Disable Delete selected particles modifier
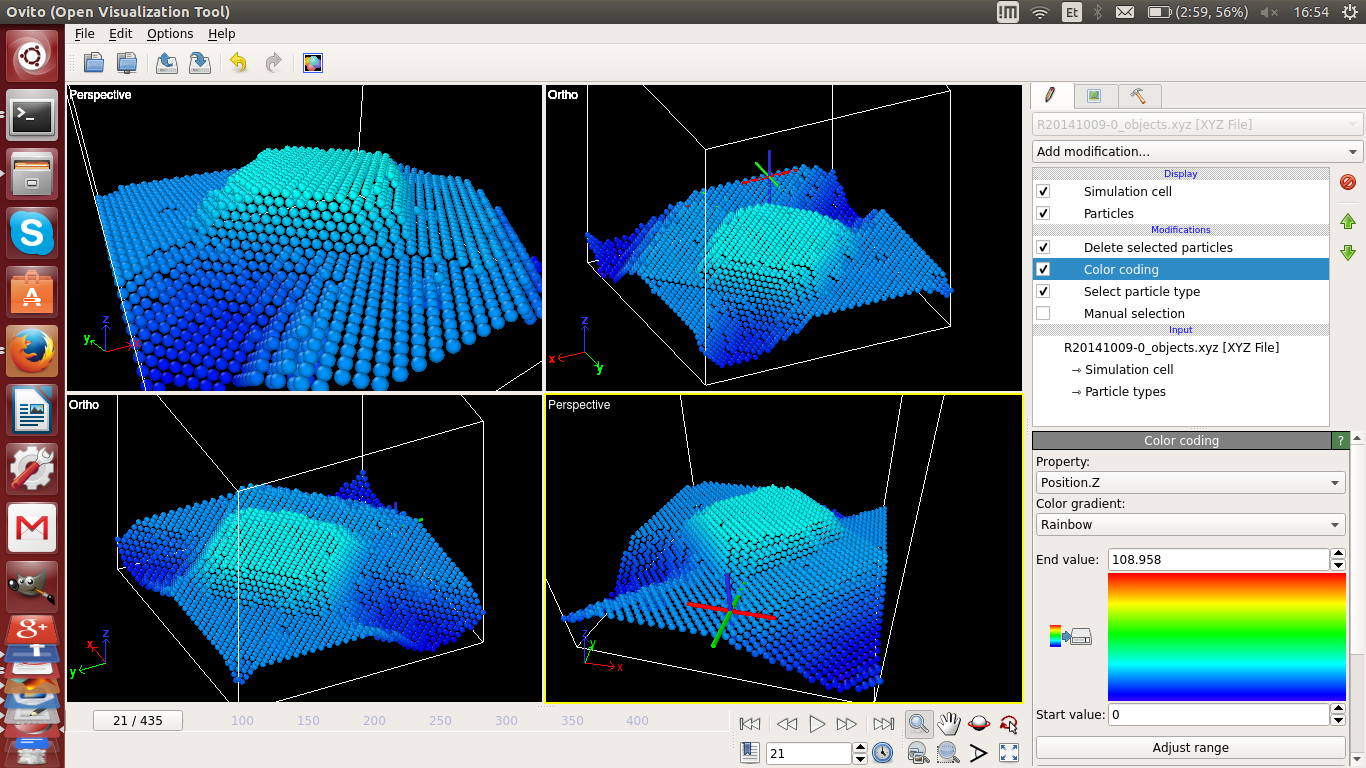1366x768 pixels. pyautogui.click(x=1043, y=247)
